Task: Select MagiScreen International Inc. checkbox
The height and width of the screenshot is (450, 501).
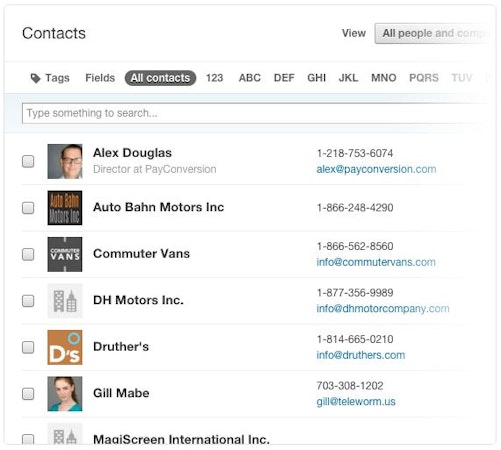Action: pos(28,439)
